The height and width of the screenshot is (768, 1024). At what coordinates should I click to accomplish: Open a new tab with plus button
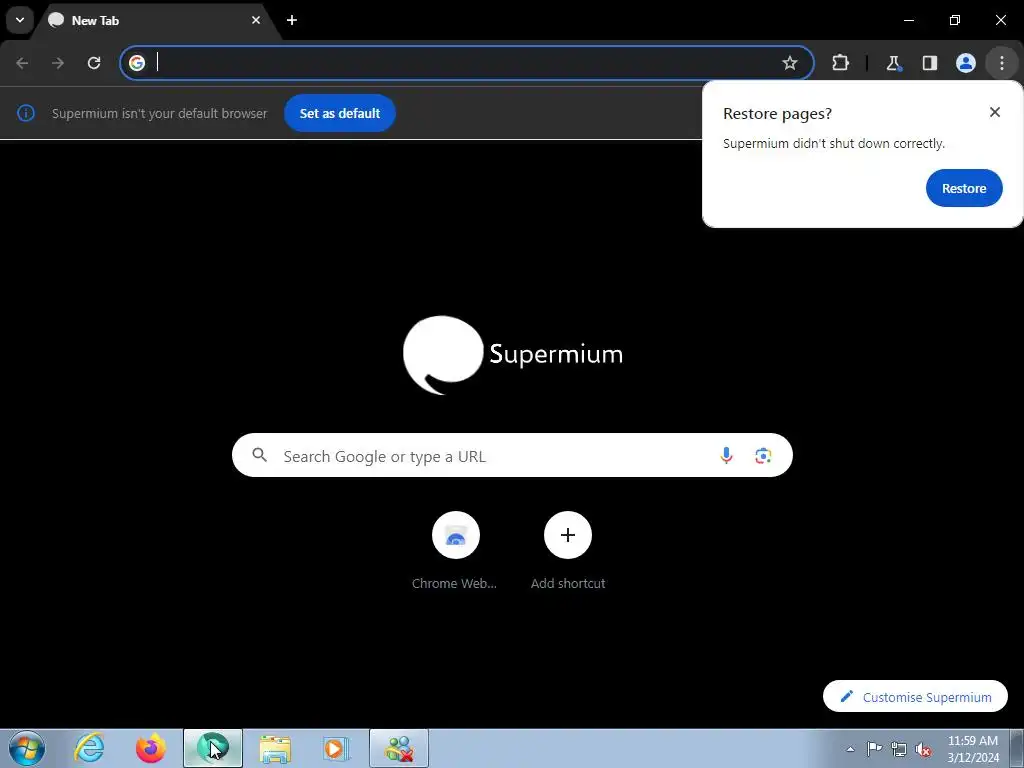(292, 20)
